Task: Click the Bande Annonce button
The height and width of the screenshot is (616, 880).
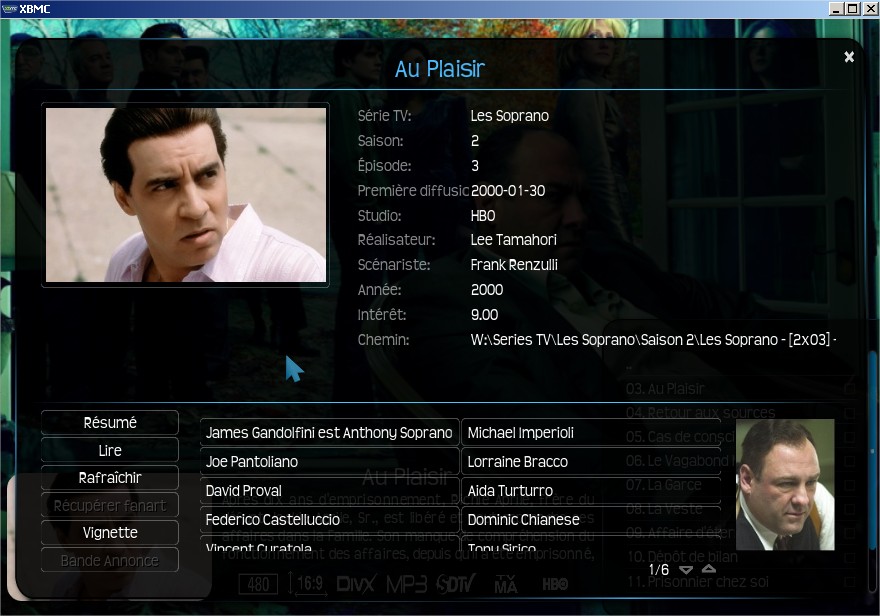Action: pos(110,560)
